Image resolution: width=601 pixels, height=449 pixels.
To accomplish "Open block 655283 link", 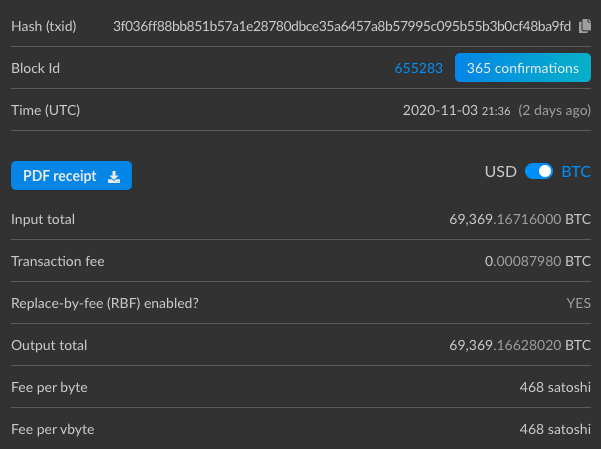I will pos(418,68).
